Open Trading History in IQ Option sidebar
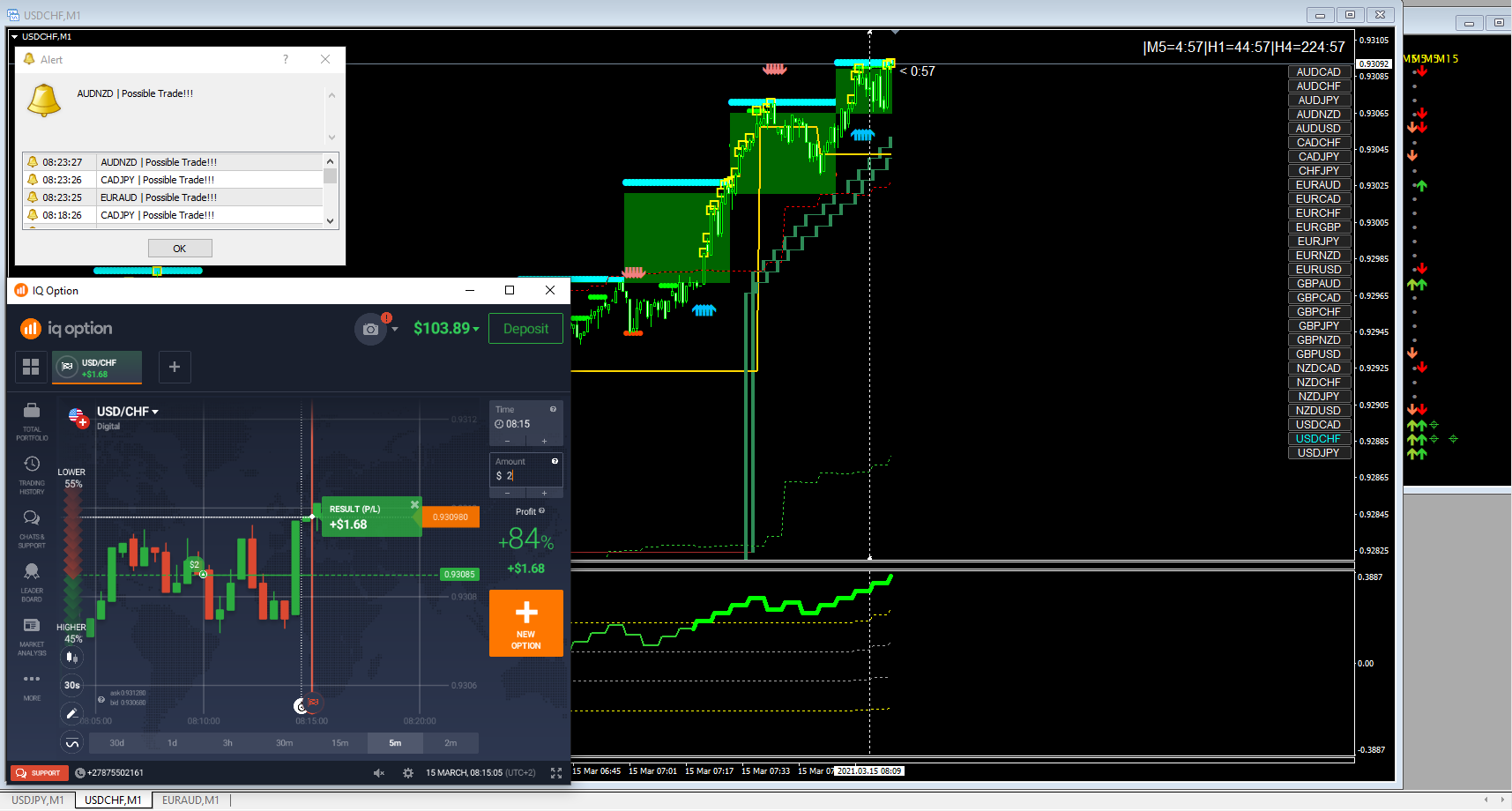 pyautogui.click(x=32, y=475)
